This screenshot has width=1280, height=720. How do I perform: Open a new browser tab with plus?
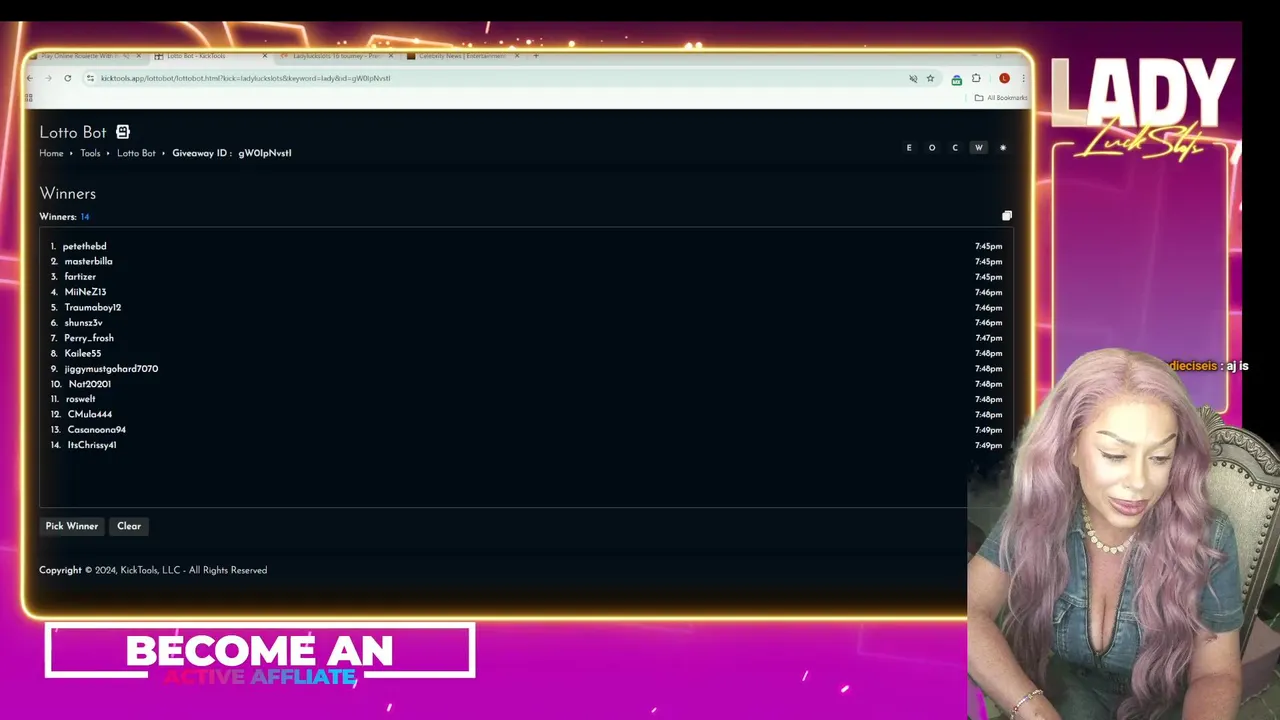click(x=536, y=56)
